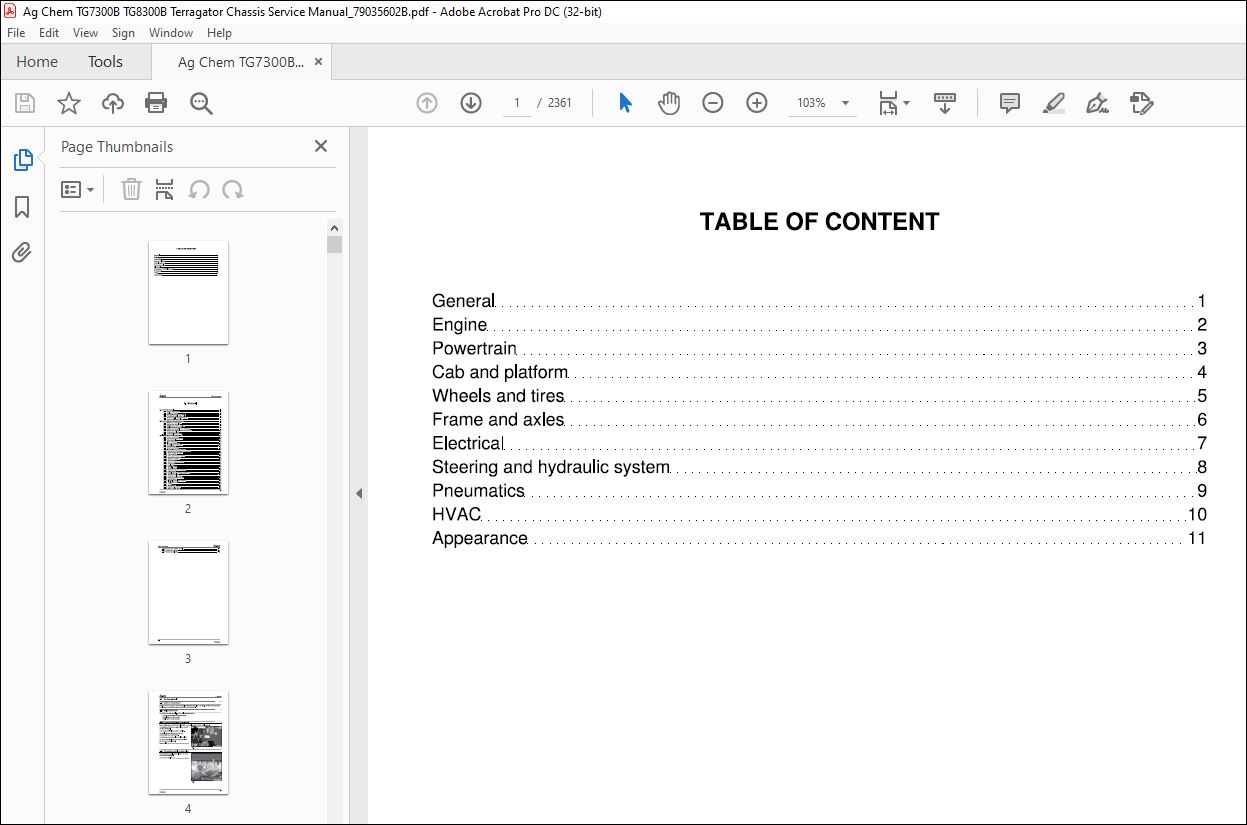Click the fit page width icon
Image resolution: width=1247 pixels, height=825 pixels.
pyautogui.click(x=888, y=103)
